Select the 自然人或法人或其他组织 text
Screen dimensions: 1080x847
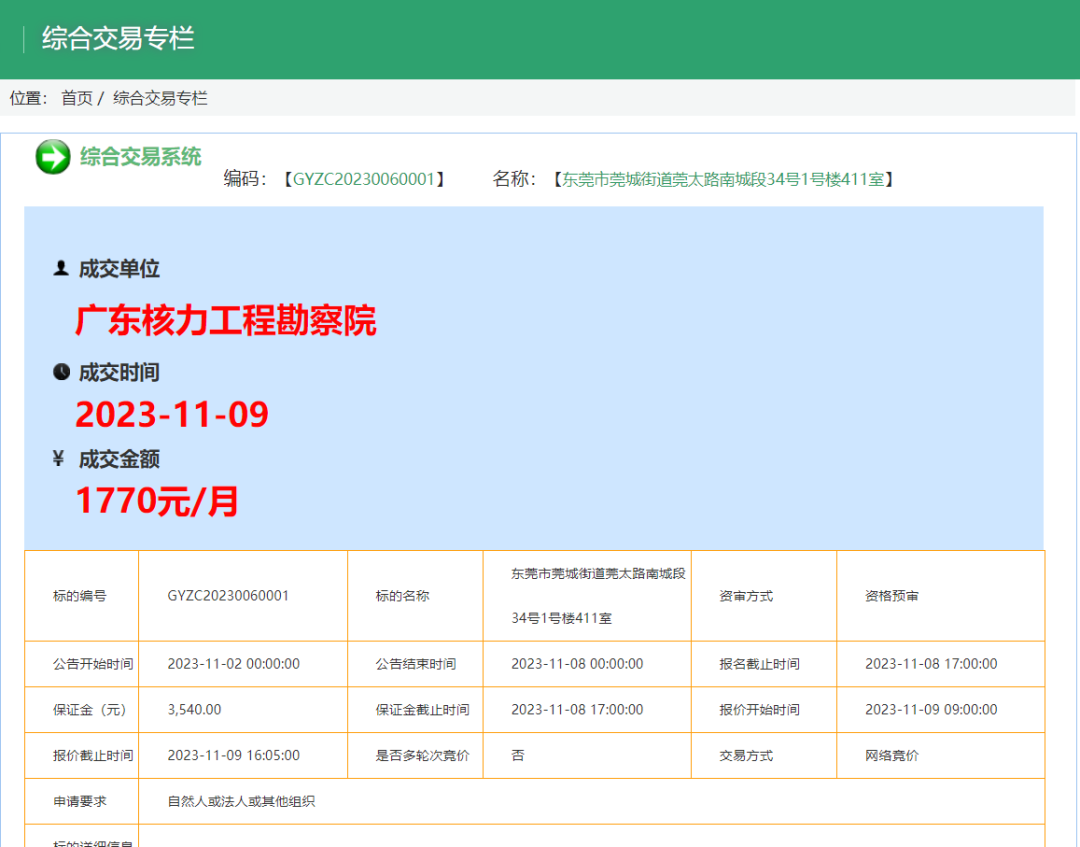[241, 802]
